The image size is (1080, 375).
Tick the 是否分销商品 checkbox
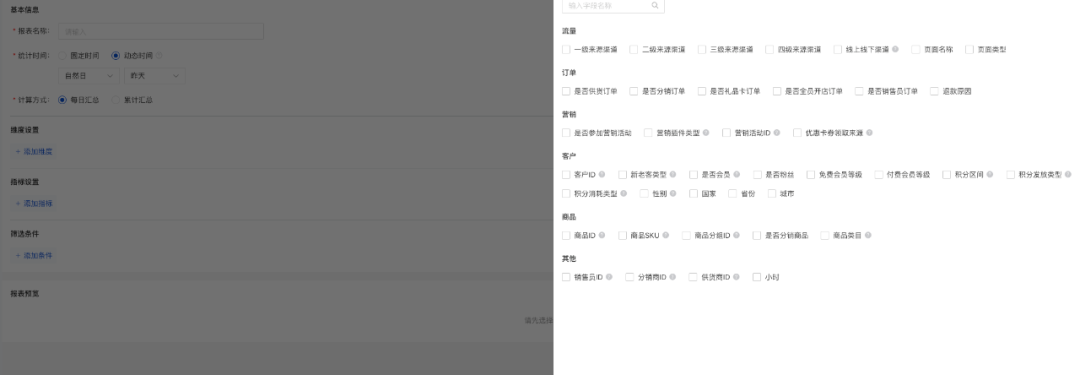757,235
